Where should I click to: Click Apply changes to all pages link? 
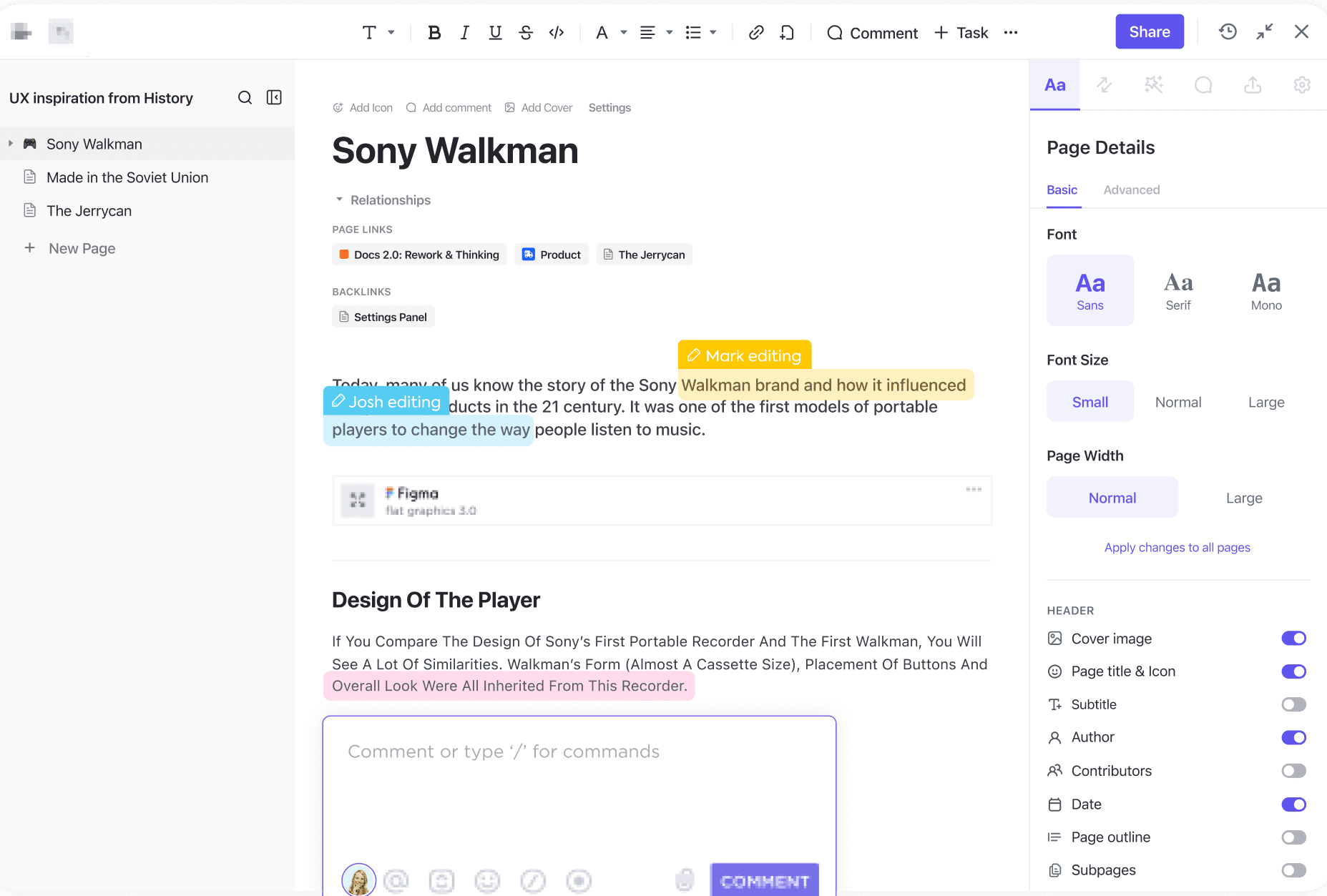(1177, 548)
